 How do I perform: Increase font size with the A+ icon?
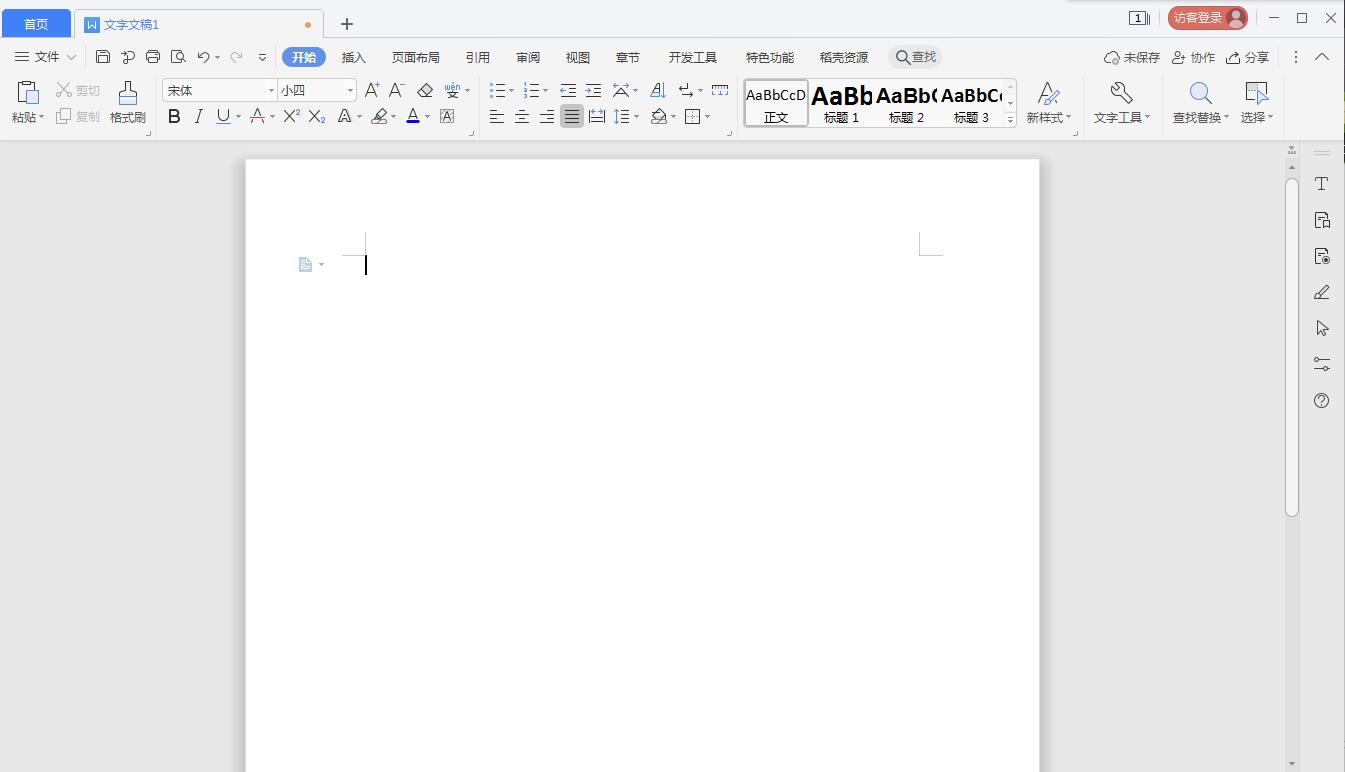point(372,90)
